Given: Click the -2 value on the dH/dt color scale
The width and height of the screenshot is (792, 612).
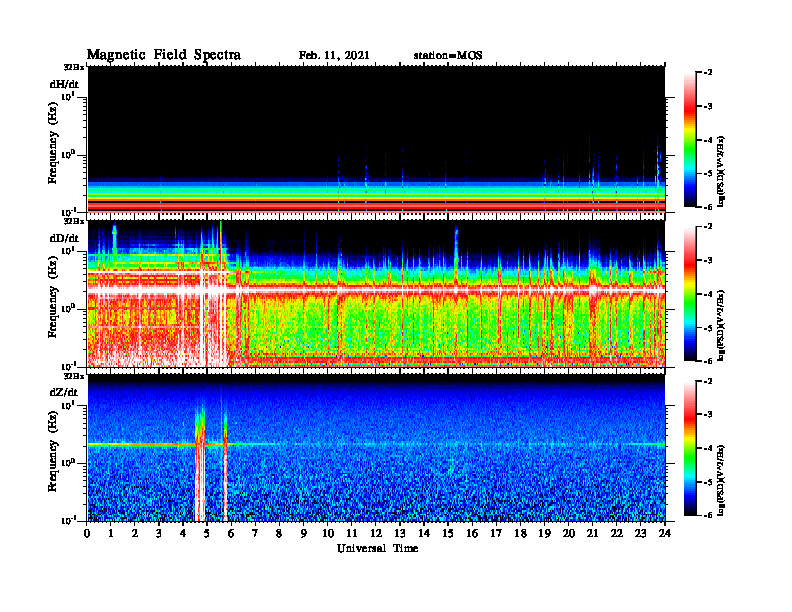Looking at the screenshot, I should pyautogui.click(x=708, y=73).
